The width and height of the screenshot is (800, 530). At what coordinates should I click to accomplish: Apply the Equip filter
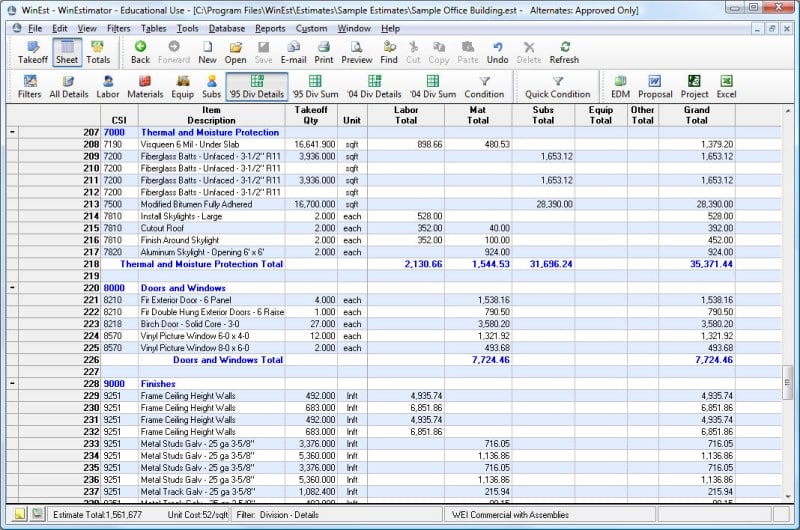point(183,87)
